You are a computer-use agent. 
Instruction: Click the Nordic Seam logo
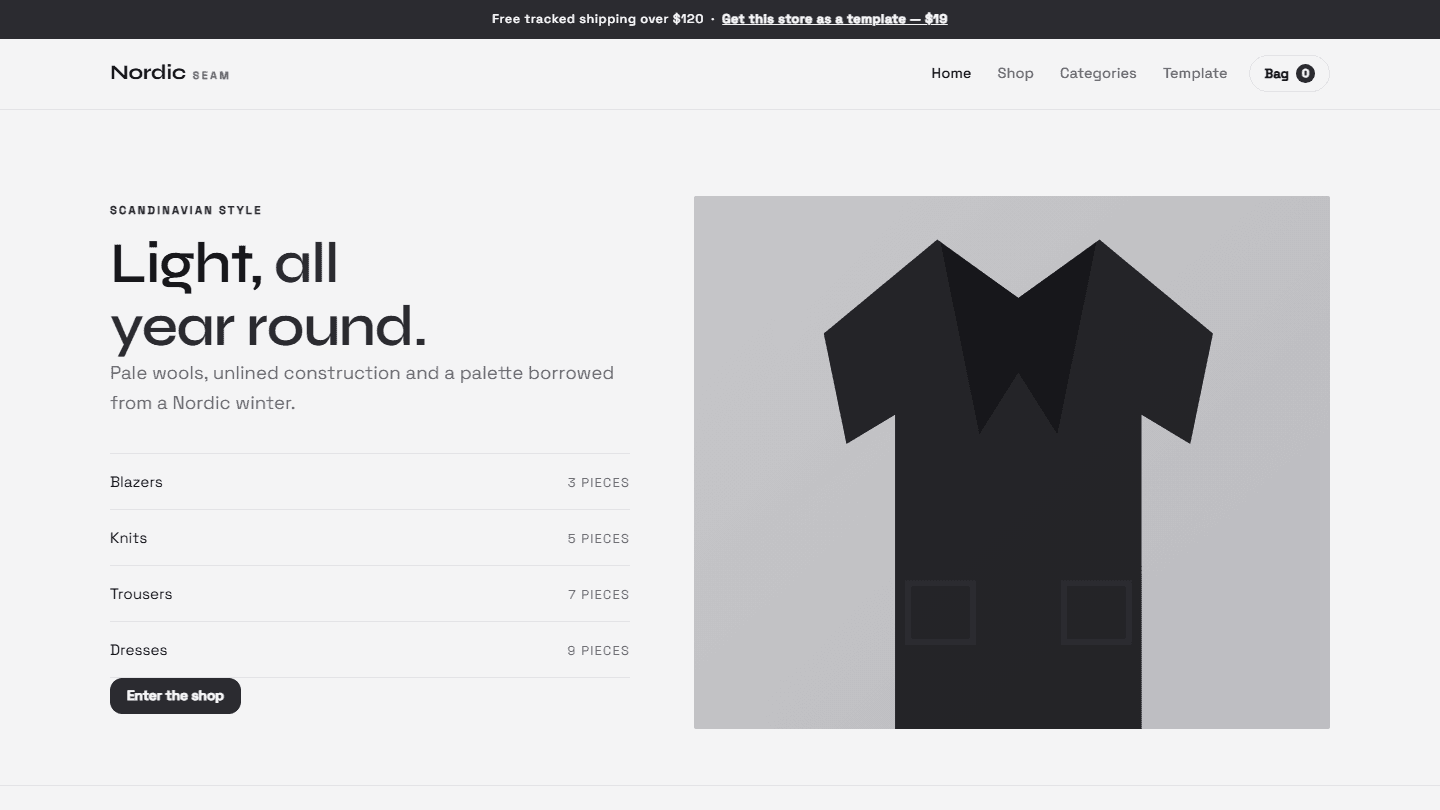click(170, 73)
